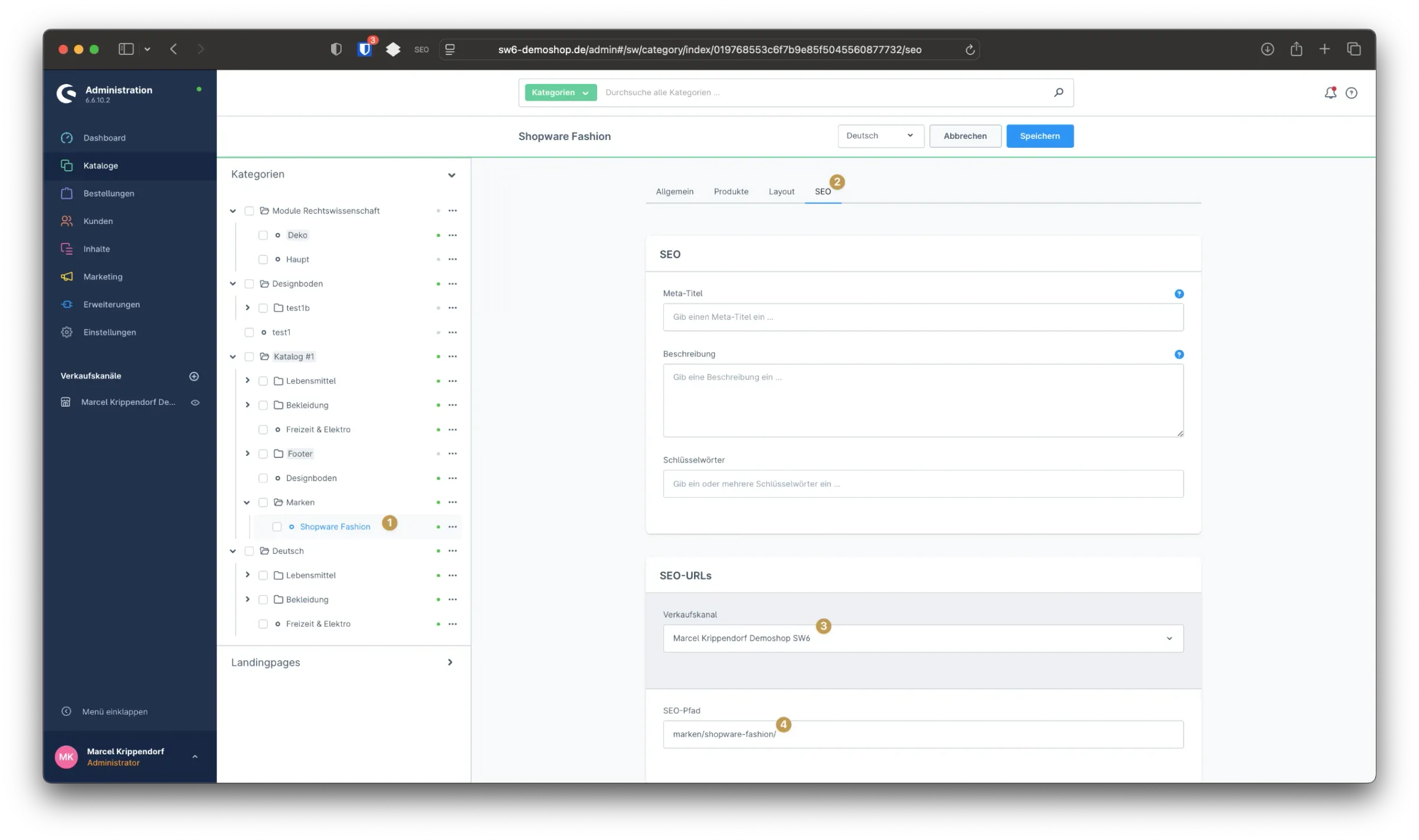This screenshot has width=1419, height=840.
Task: Tick the Freizeit & Elektro checkbox under Katalog #1
Action: [263, 430]
